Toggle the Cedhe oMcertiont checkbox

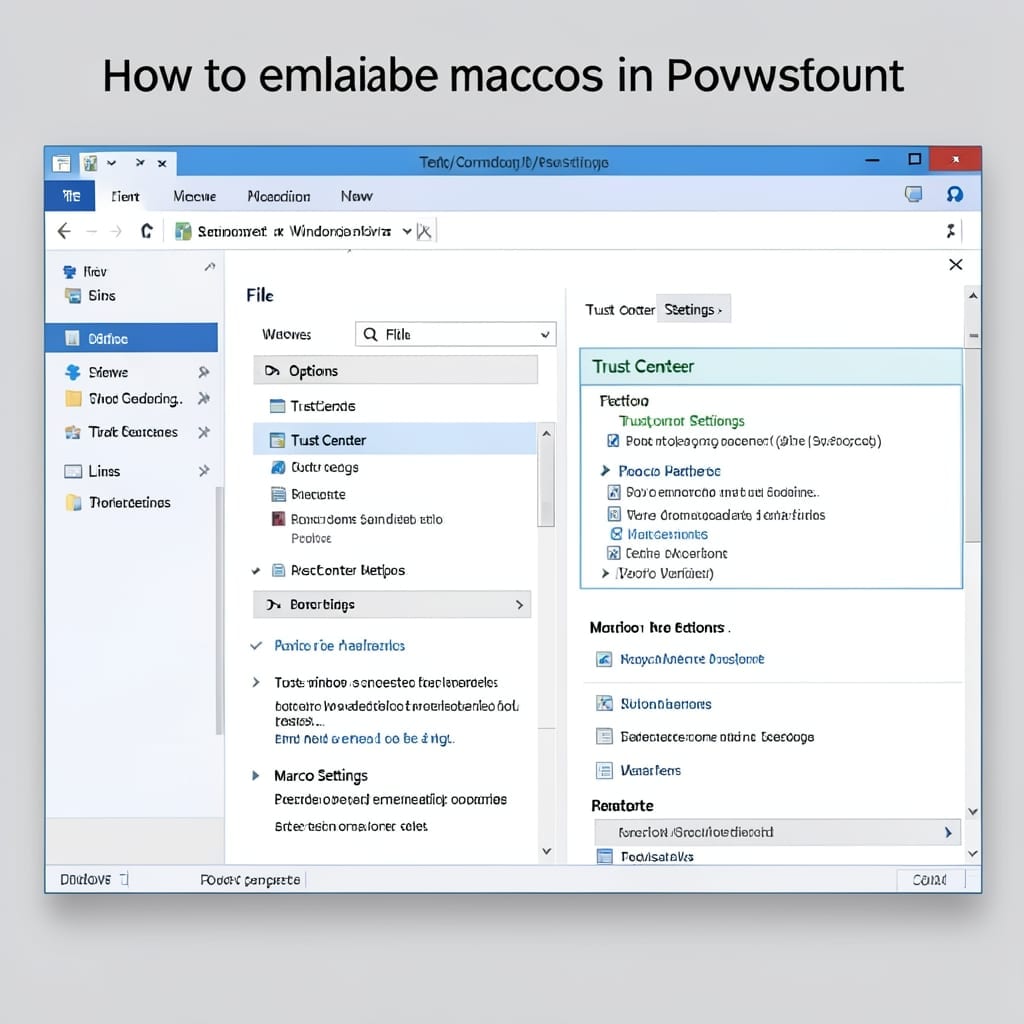pyautogui.click(x=613, y=553)
